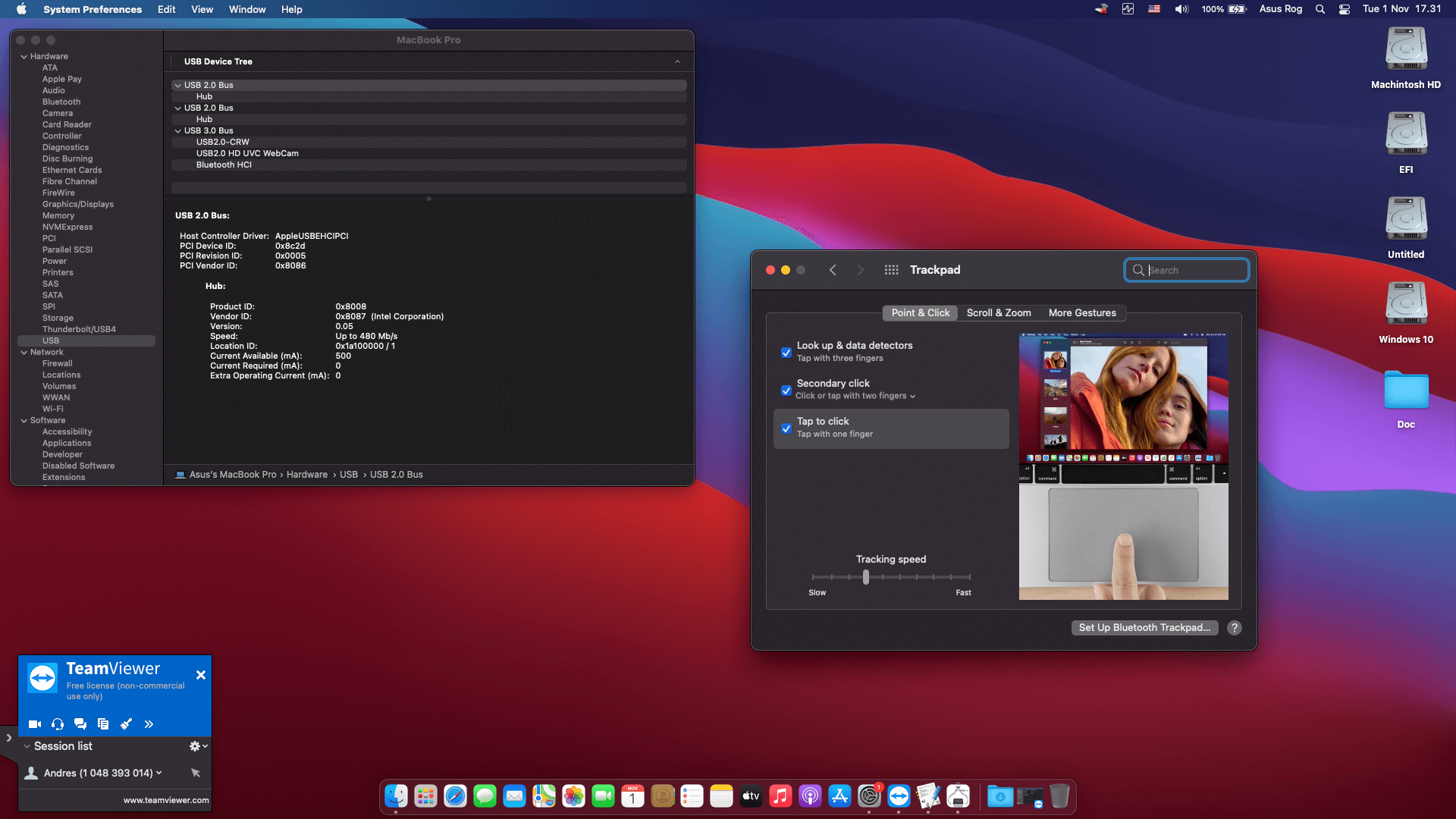This screenshot has width=1456, height=819.
Task: Click the help question mark button
Action: point(1235,628)
